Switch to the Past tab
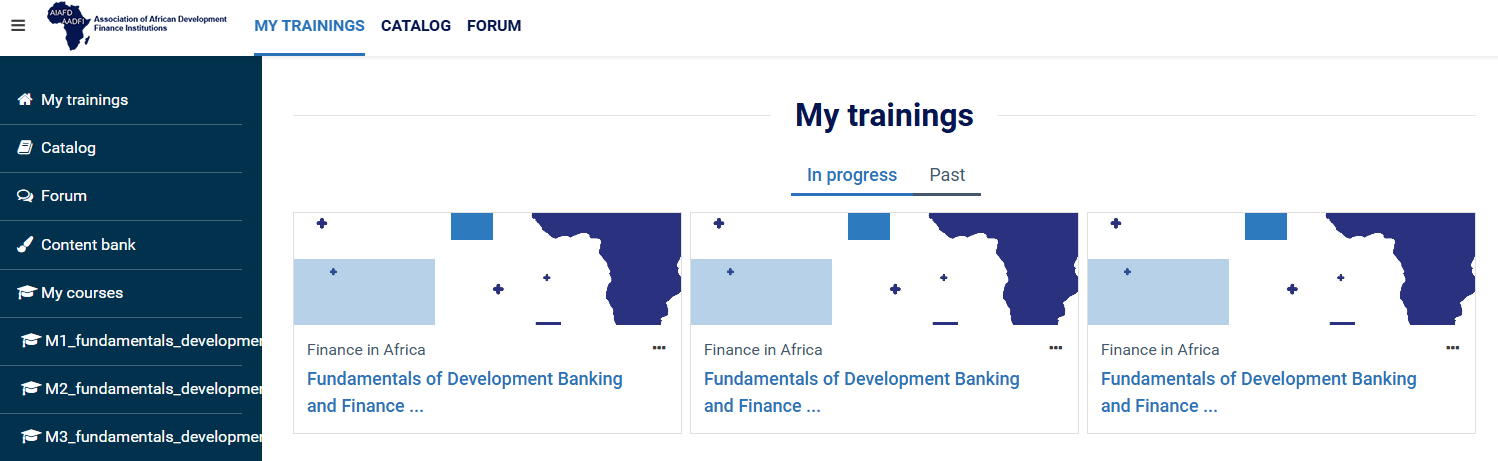The image size is (1498, 461). pyautogui.click(x=947, y=175)
